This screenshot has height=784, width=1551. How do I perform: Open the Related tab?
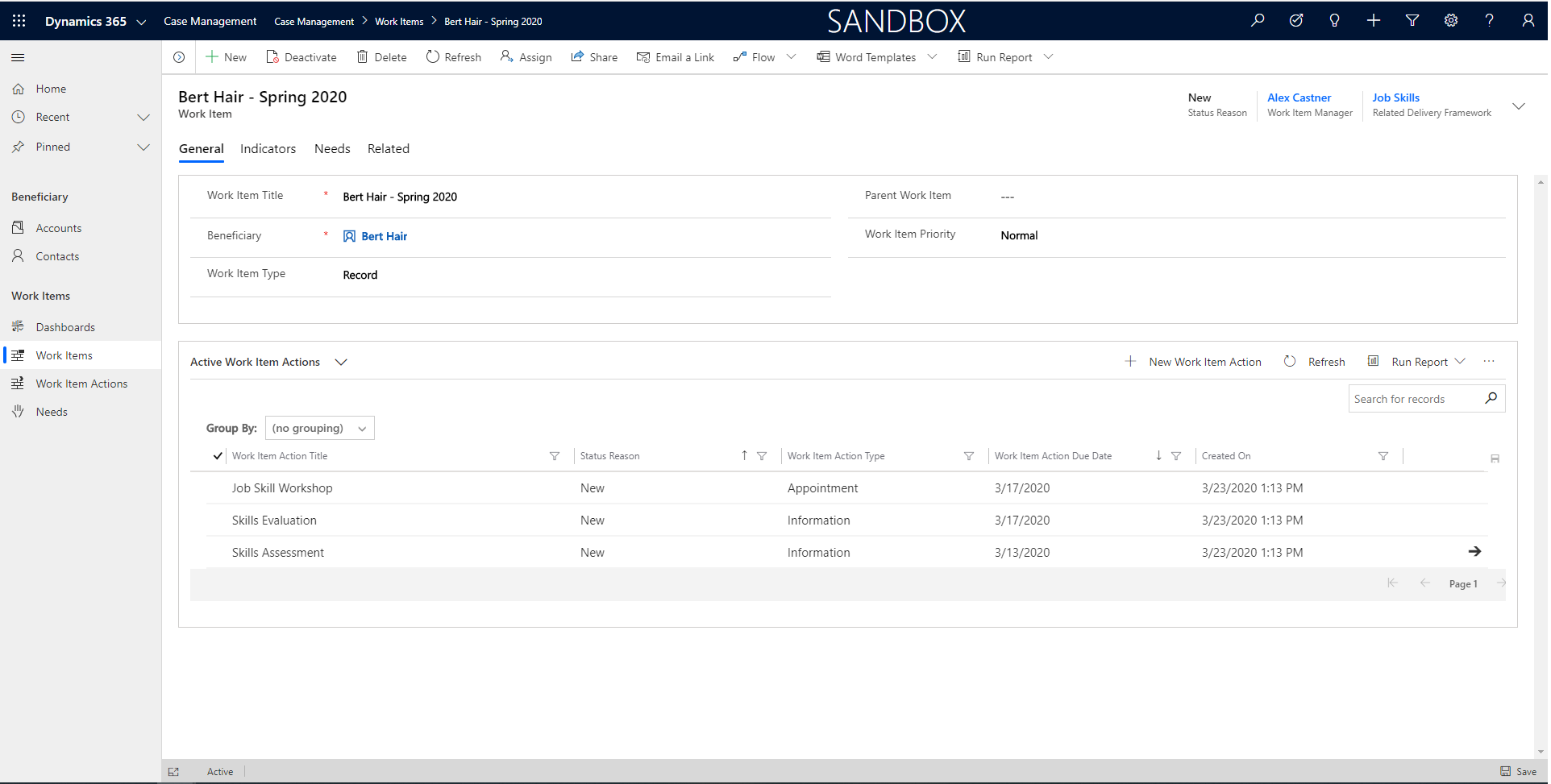coord(388,148)
